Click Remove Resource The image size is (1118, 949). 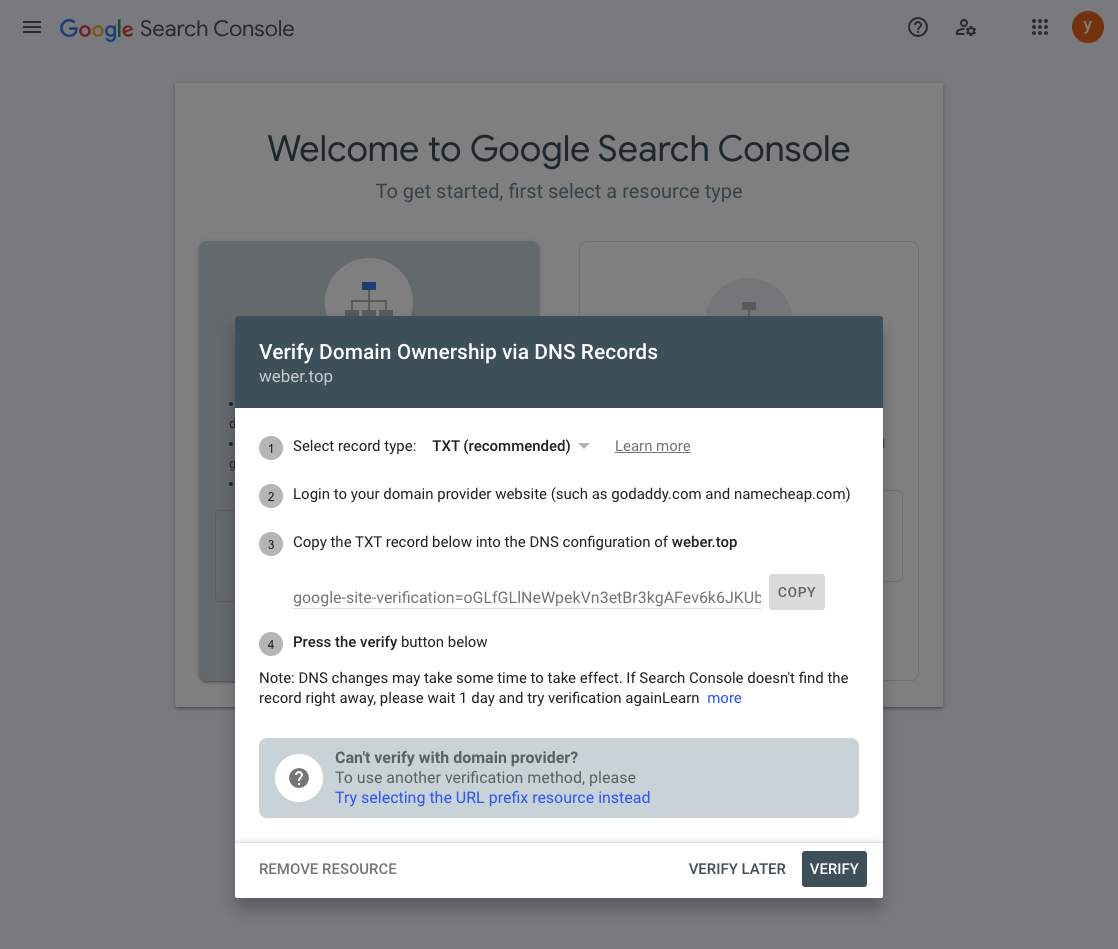coord(328,869)
